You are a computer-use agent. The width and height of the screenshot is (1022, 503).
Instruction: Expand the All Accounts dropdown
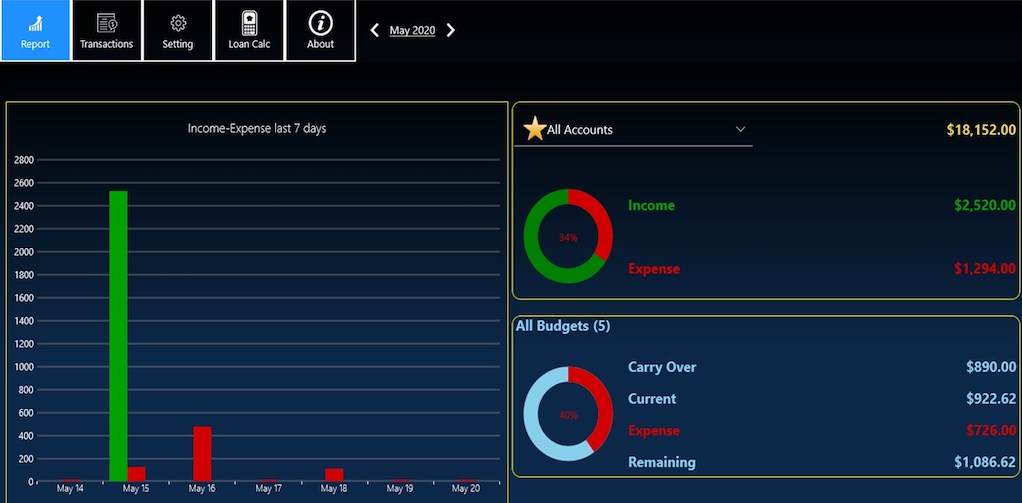(x=740, y=129)
